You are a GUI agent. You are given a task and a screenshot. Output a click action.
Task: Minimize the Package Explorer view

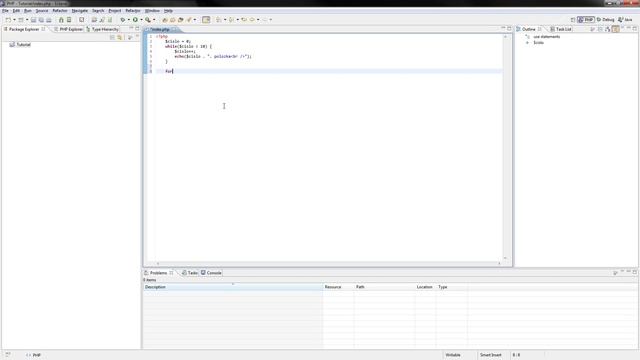[131, 28]
